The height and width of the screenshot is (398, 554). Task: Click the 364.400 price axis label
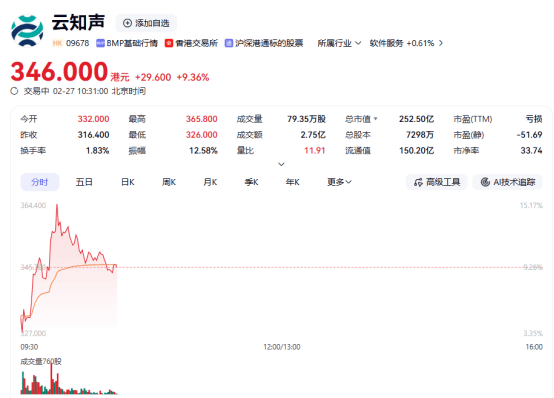pos(33,205)
